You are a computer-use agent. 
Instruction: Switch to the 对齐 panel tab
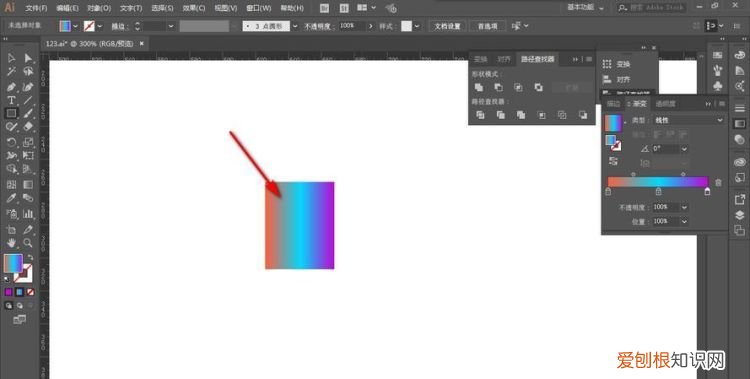504,59
